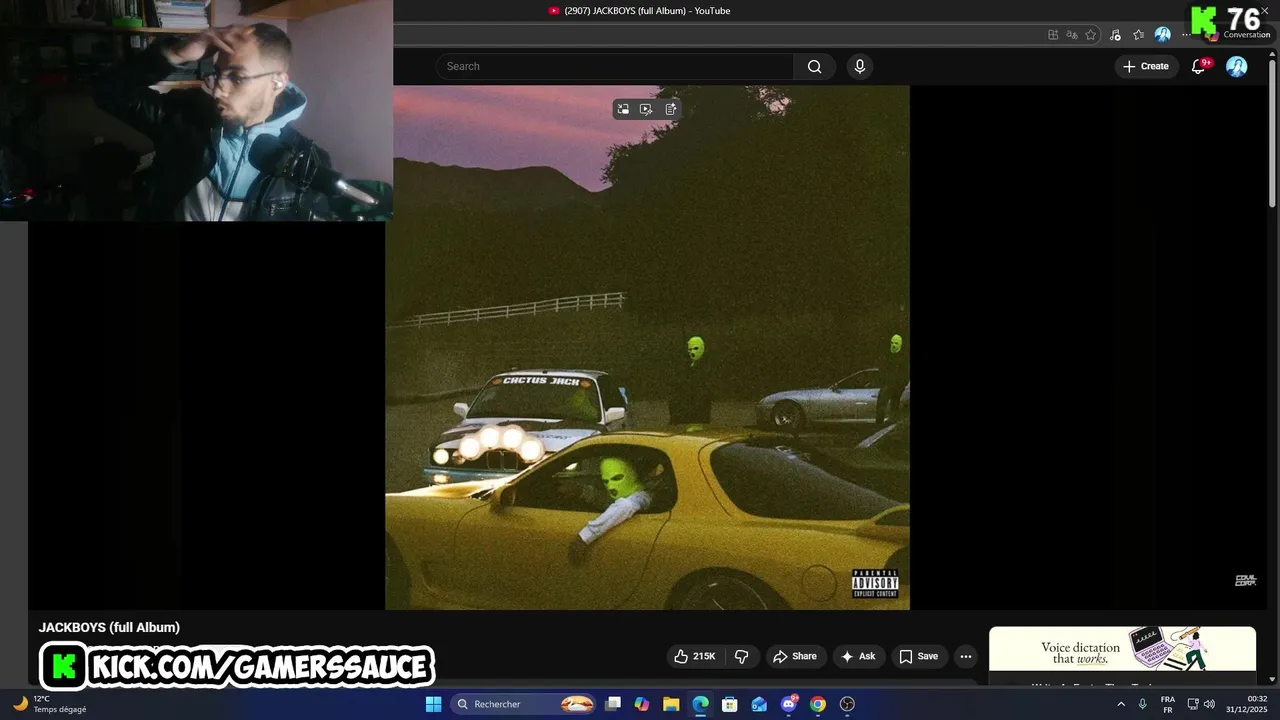This screenshot has width=1280, height=720.
Task: Open the volume speaker tray icon
Action: tap(1209, 704)
